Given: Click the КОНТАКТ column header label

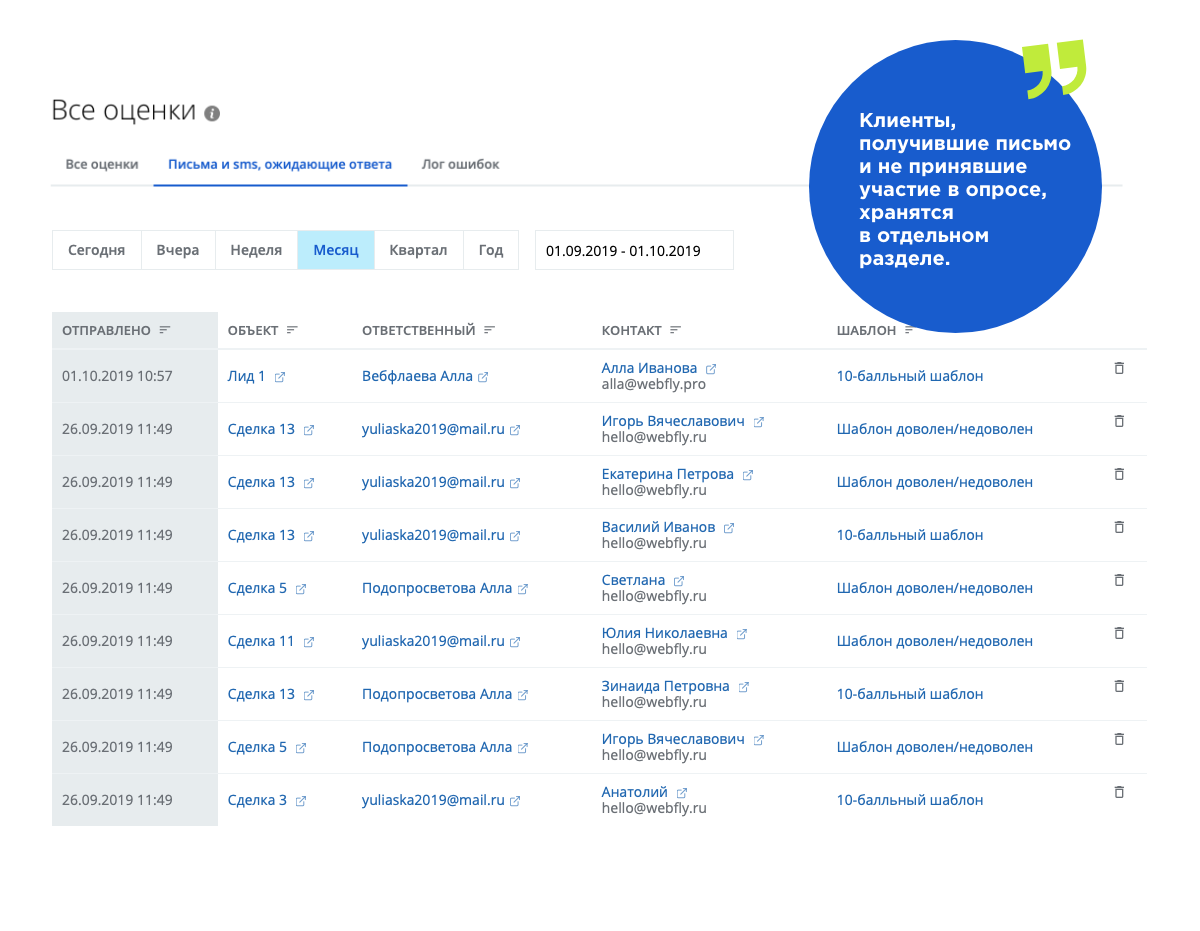Looking at the screenshot, I should 632,330.
